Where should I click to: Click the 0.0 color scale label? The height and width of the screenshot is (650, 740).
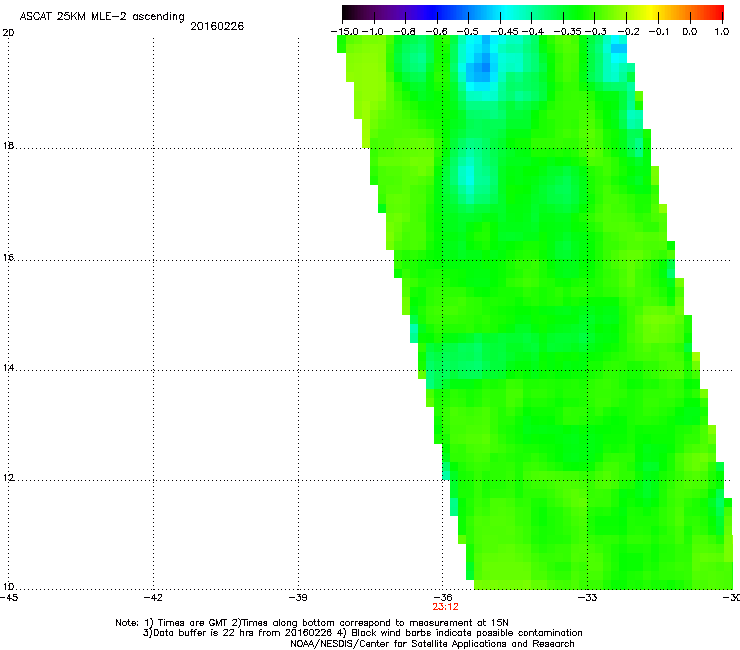690,32
